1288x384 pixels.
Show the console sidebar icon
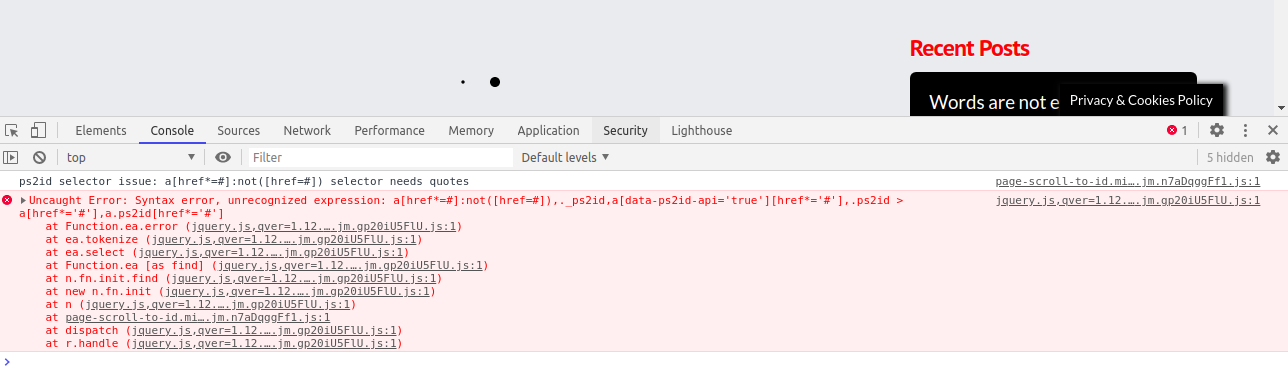11,157
